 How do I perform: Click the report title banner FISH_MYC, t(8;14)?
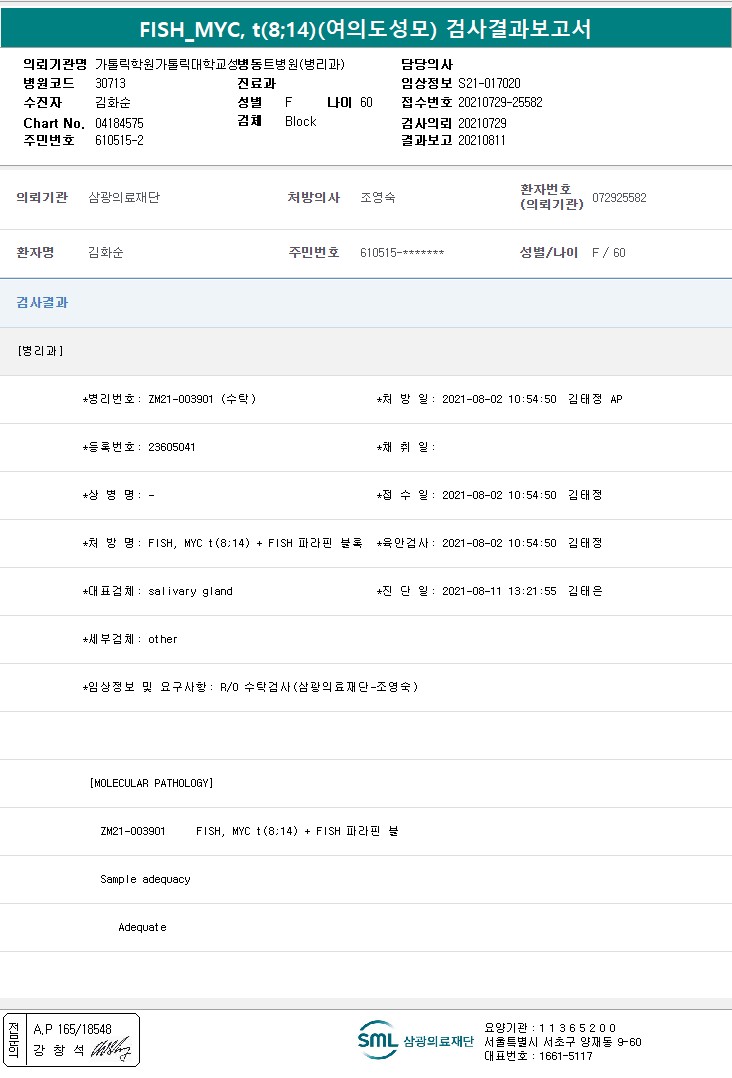366,29
